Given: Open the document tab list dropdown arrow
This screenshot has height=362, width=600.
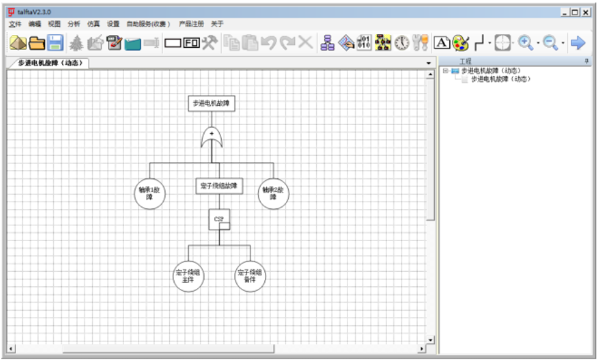Looking at the screenshot, I should point(429,63).
